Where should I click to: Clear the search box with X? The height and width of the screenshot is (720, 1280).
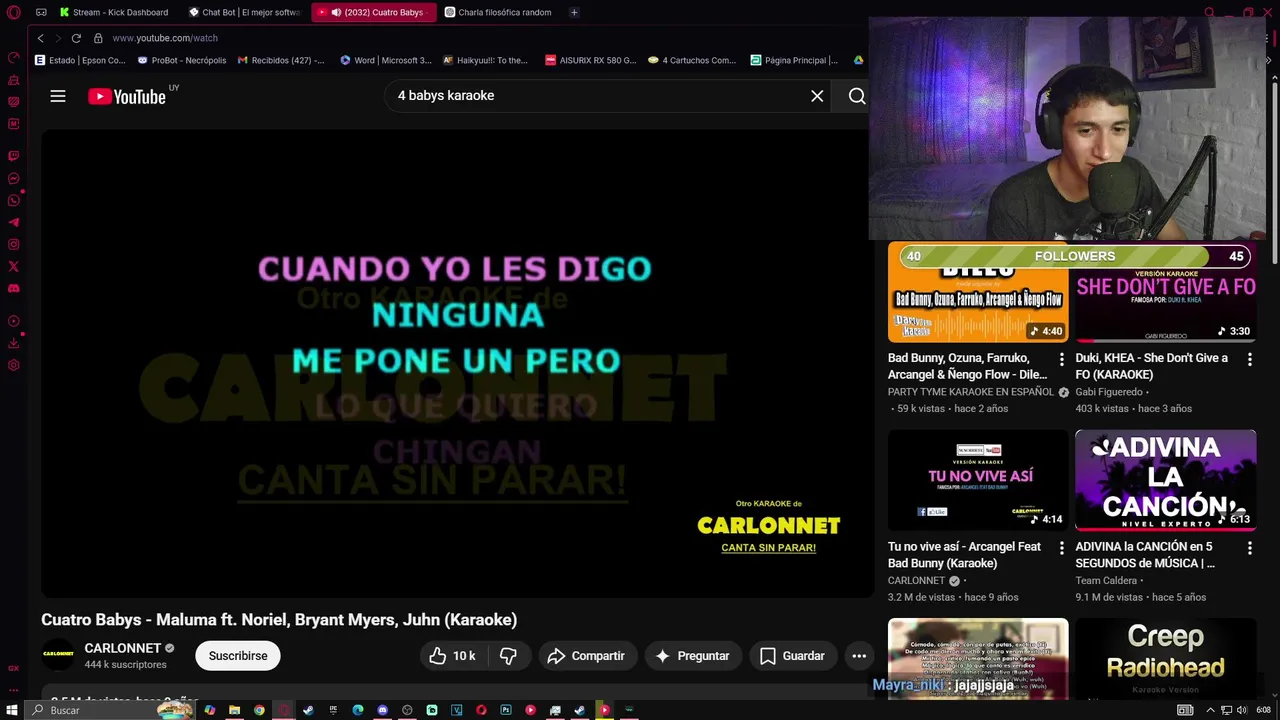tap(817, 96)
